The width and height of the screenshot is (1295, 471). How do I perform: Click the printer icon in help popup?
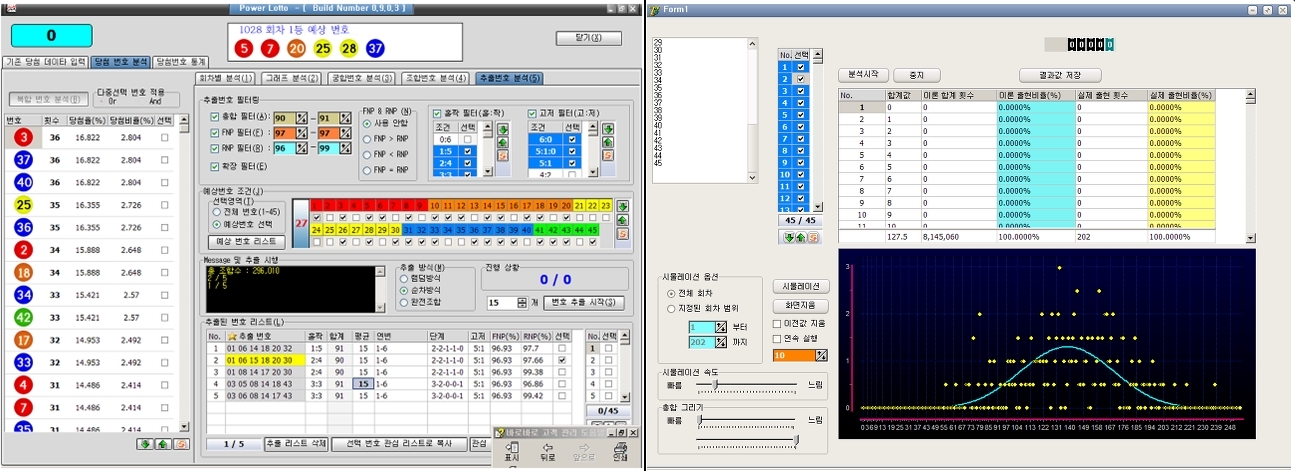[620, 447]
